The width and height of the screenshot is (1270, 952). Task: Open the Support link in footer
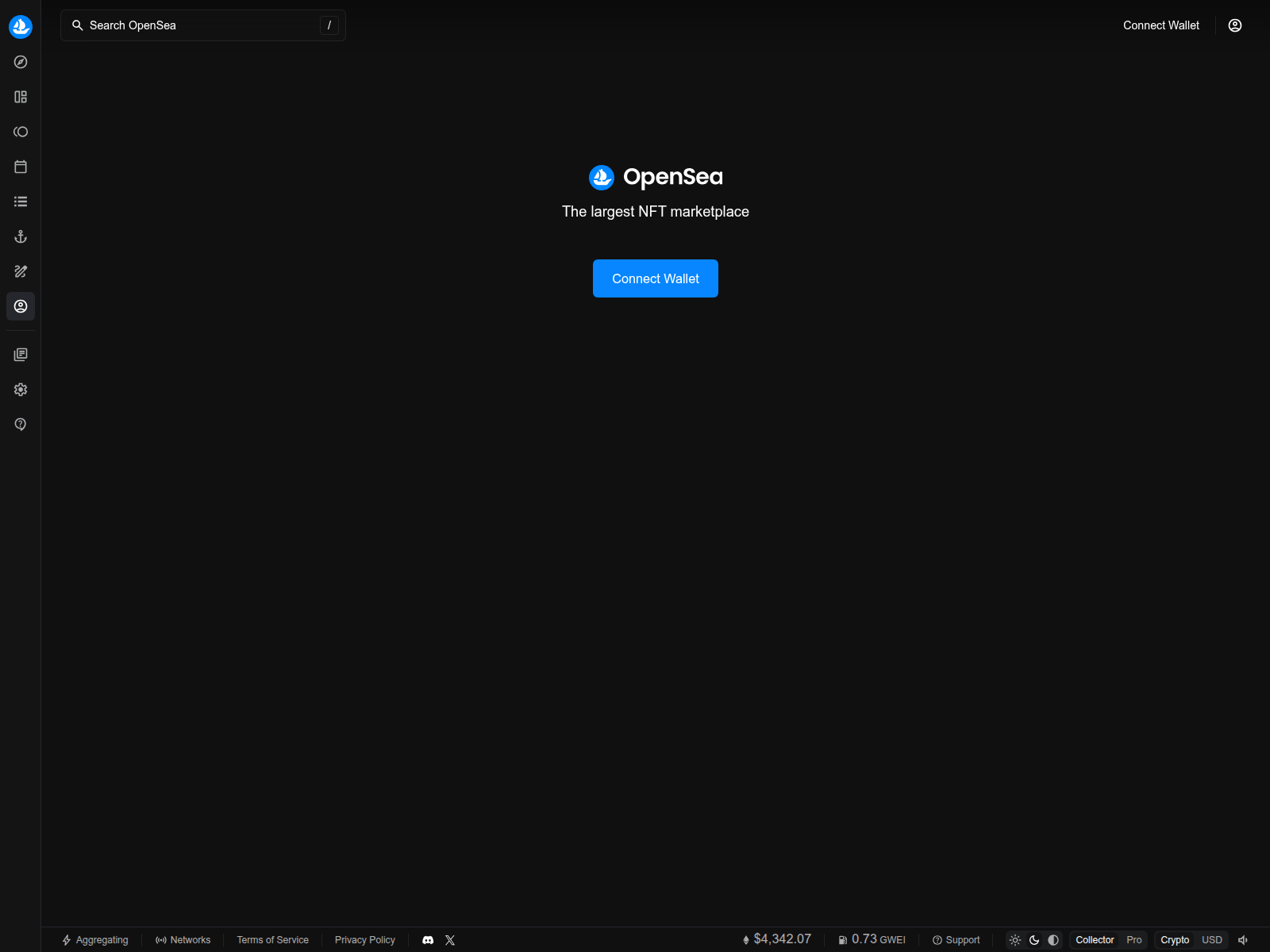956,940
